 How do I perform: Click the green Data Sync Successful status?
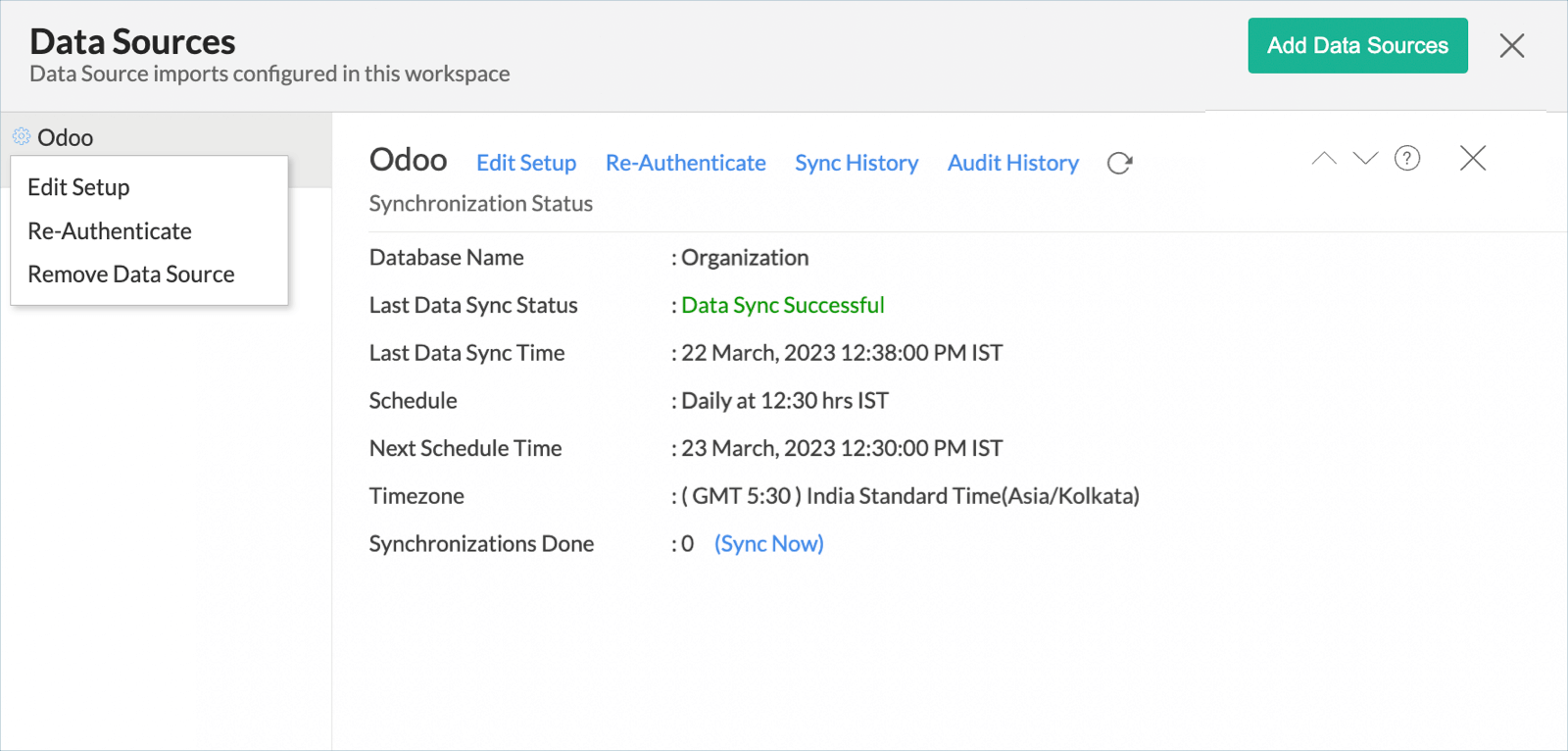(x=782, y=305)
